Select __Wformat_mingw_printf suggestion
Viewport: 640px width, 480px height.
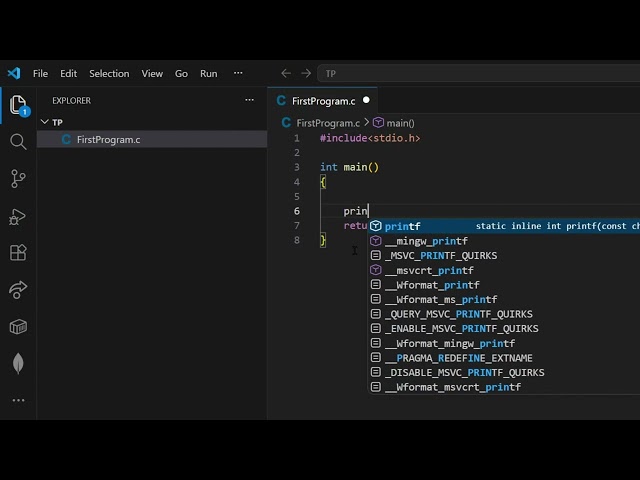click(x=504, y=343)
